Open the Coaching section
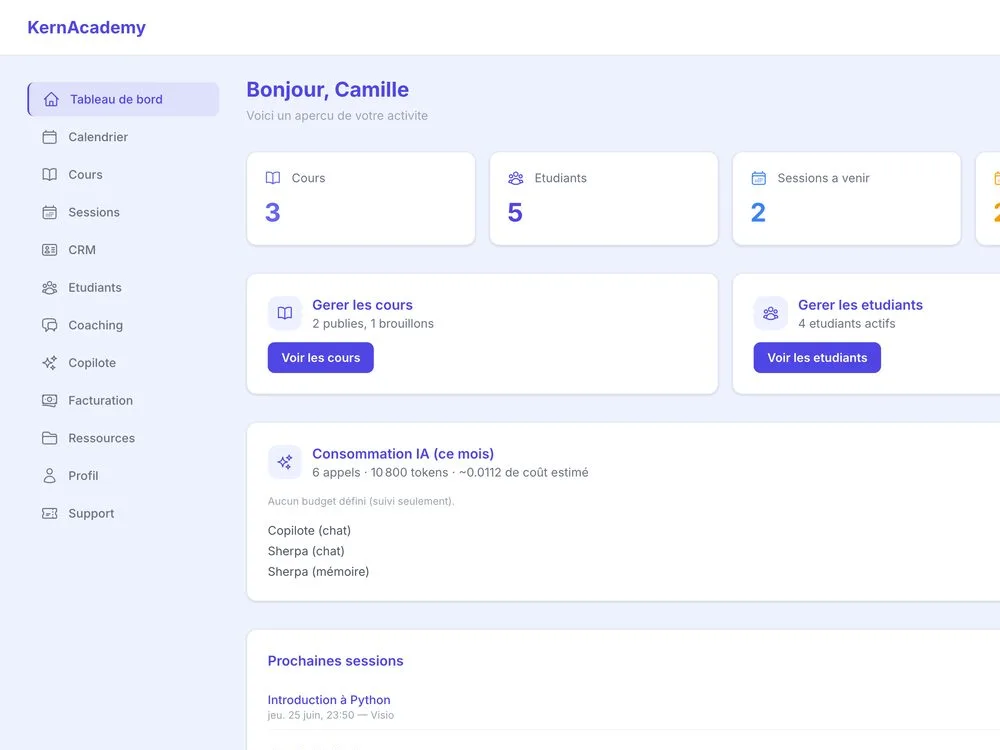 [x=123, y=325]
